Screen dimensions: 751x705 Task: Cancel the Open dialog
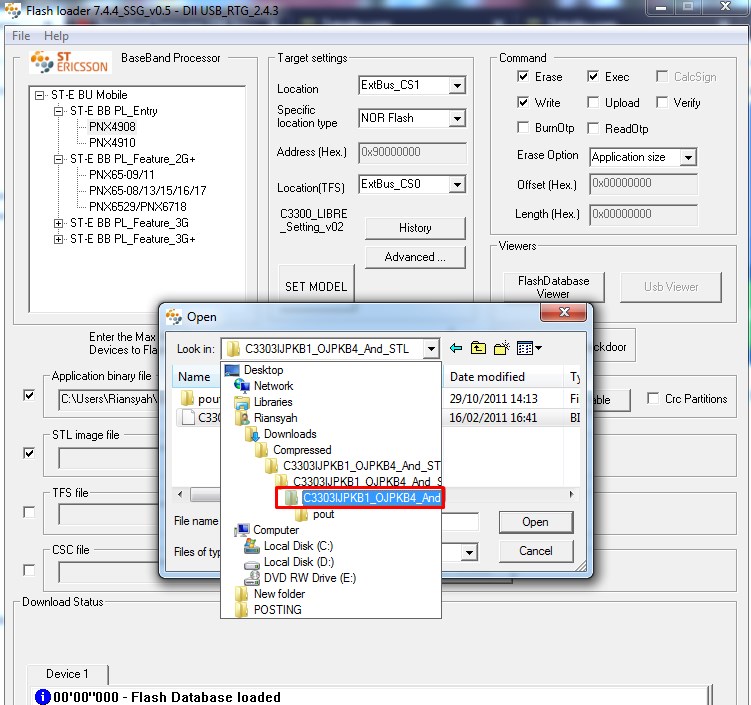[535, 551]
